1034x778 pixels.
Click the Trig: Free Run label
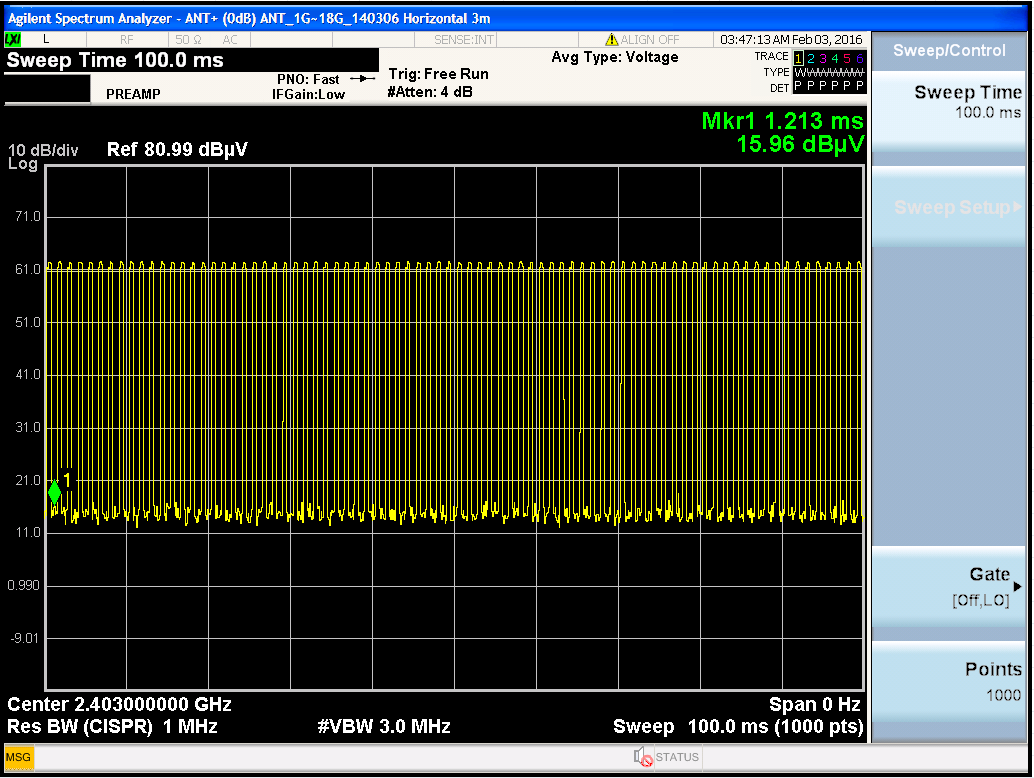(439, 74)
